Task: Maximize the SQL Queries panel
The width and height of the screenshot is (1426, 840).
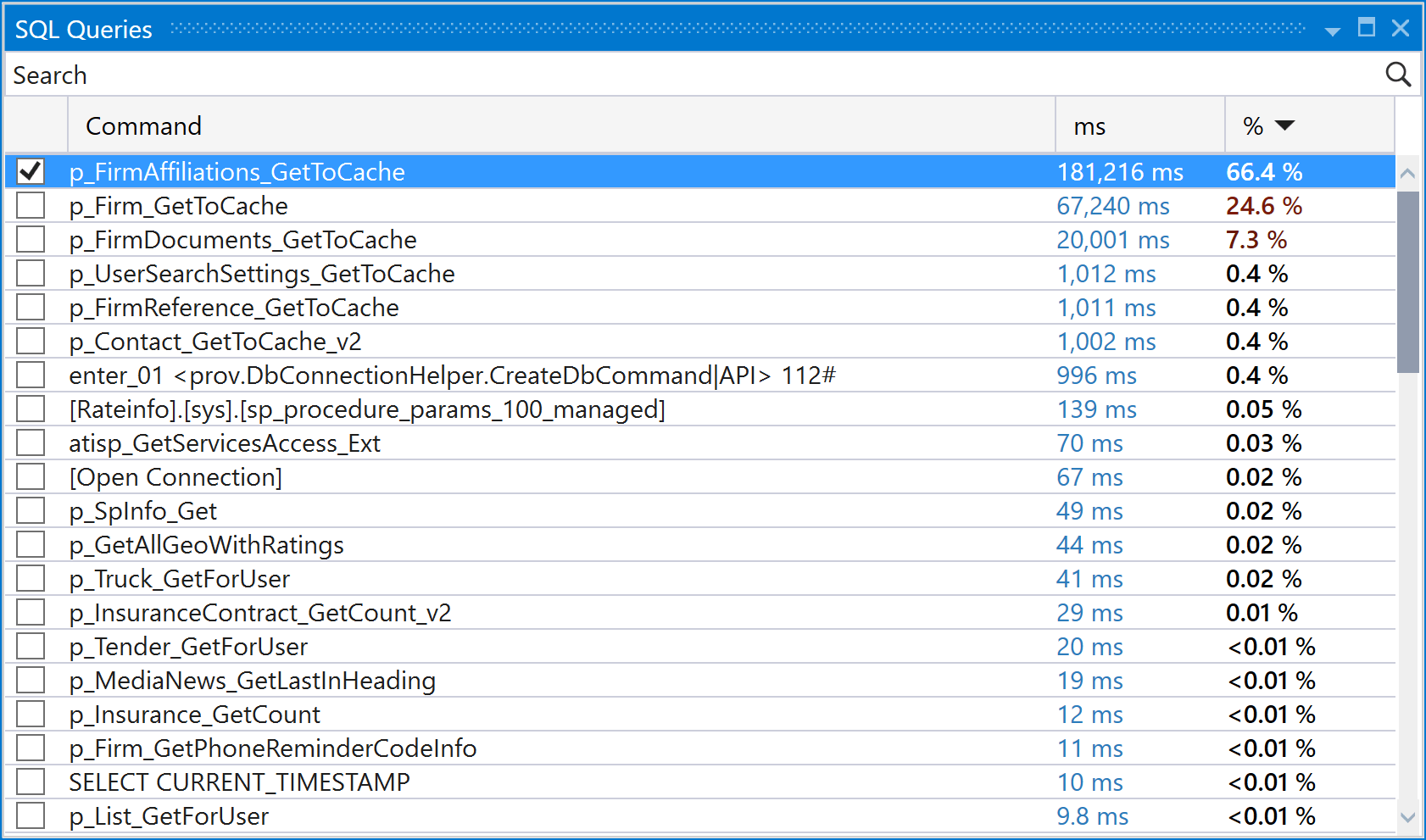Action: pyautogui.click(x=1366, y=28)
